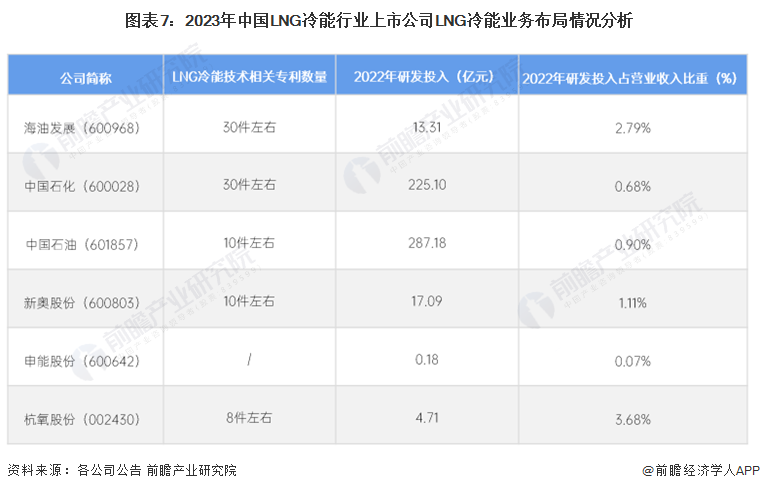Screen dimensions: 760x491
Task: Click the ratio value '1.11%'
Action: point(633,303)
